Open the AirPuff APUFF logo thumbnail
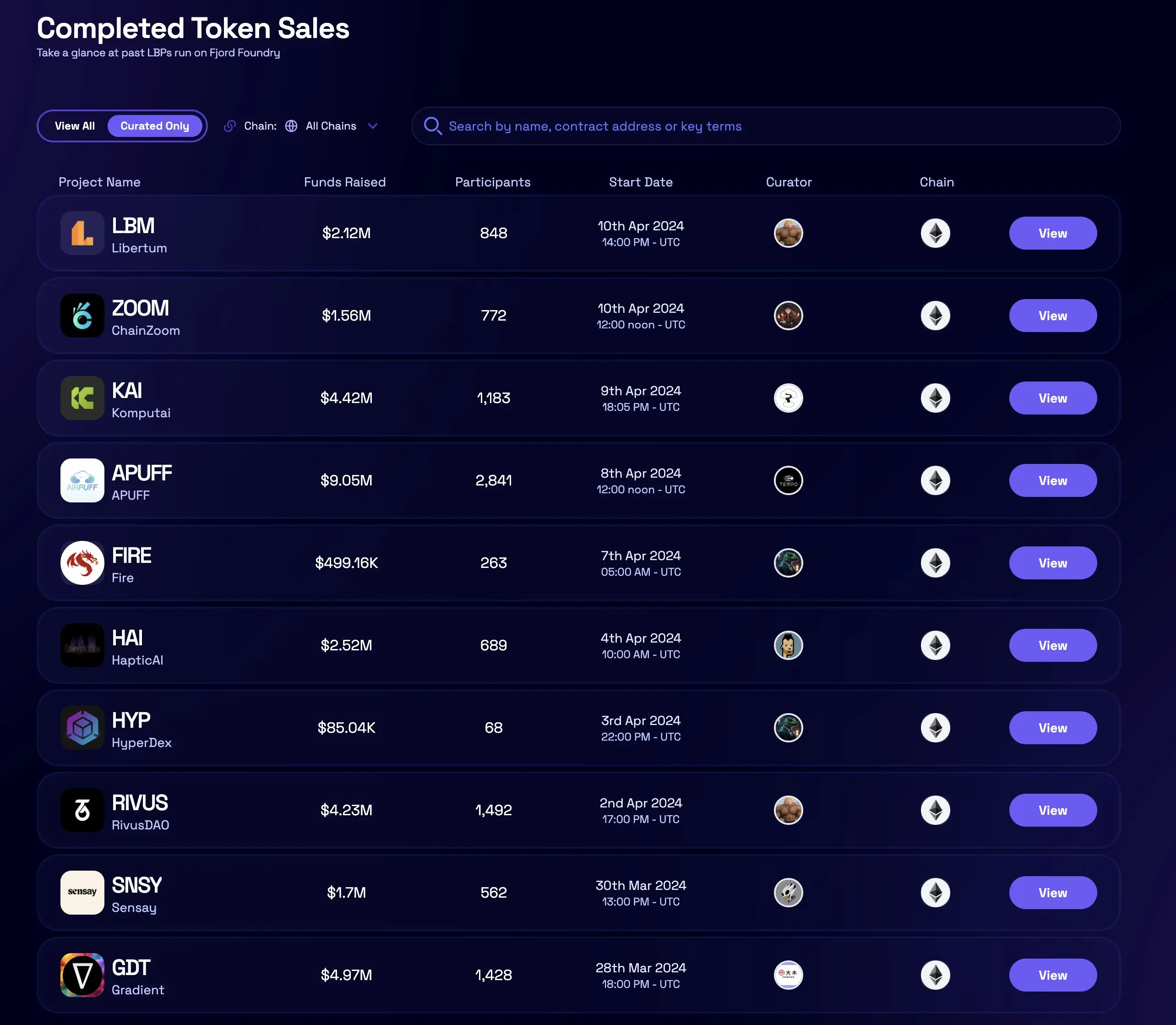 pyautogui.click(x=82, y=480)
